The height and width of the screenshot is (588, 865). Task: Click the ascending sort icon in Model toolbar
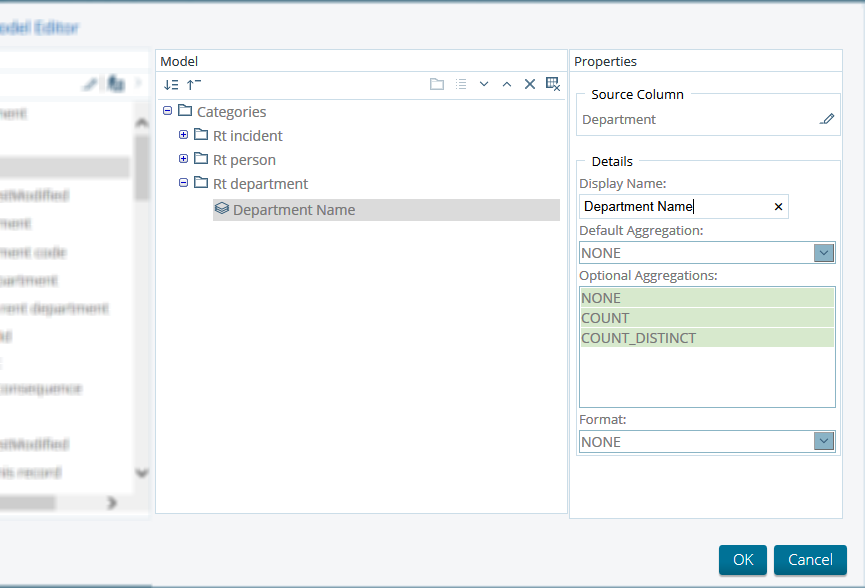(x=193, y=85)
